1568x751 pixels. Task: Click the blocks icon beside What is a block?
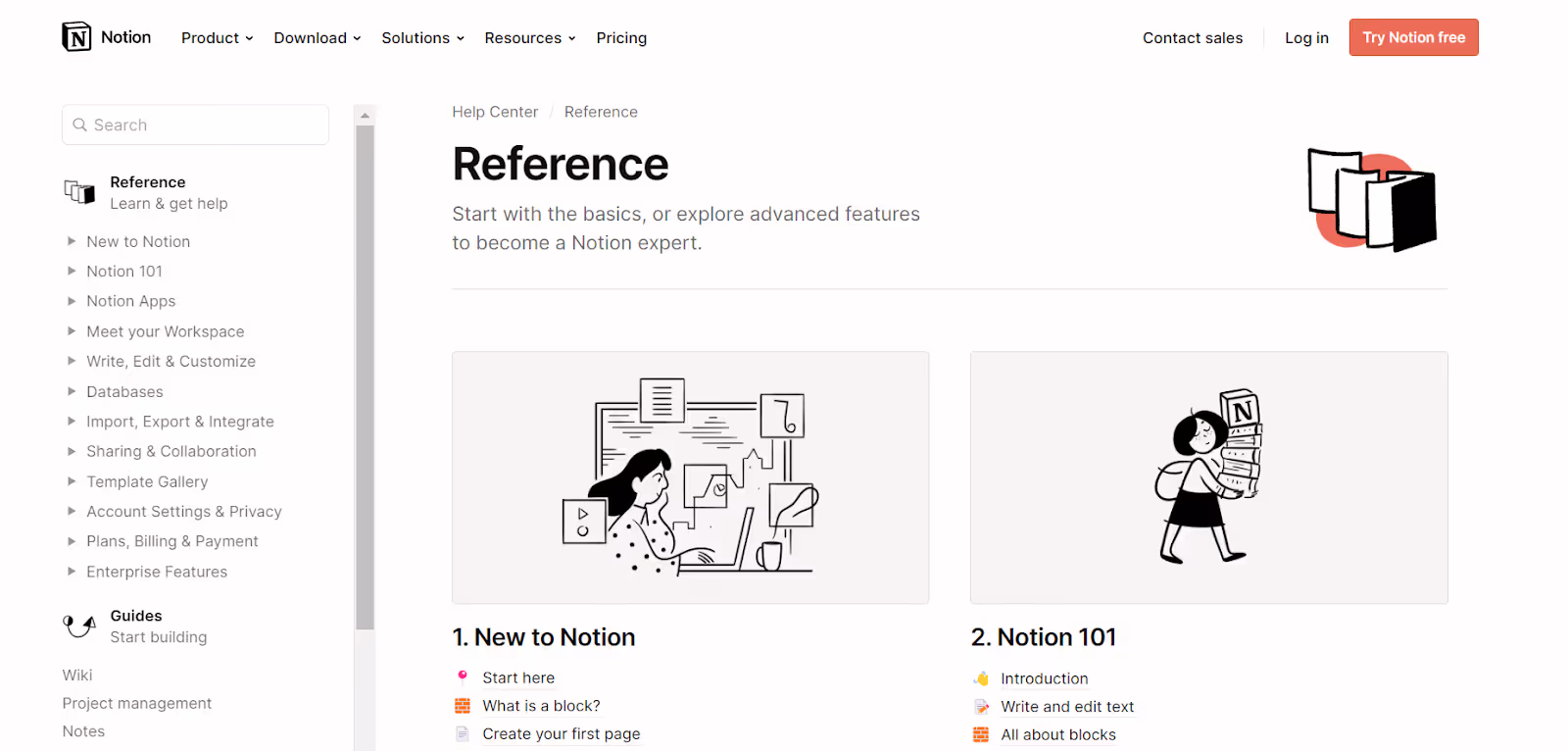pos(463,706)
